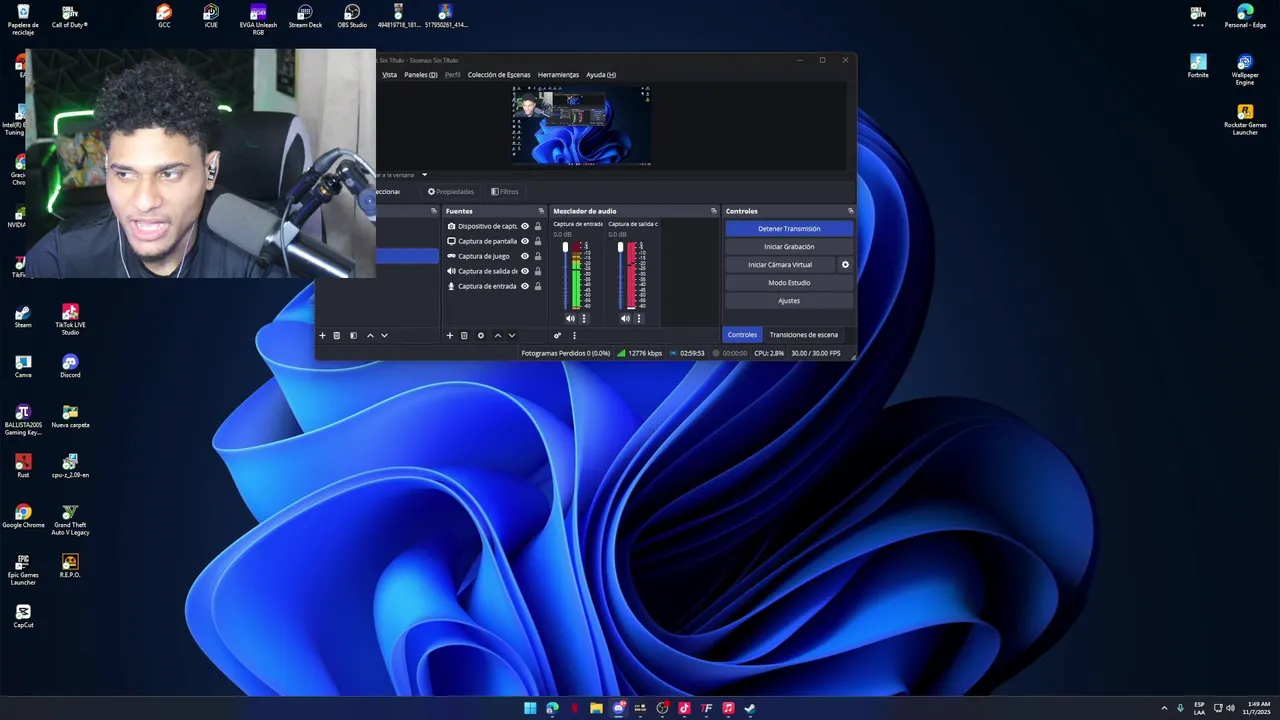This screenshot has height=720, width=1280.
Task: Open iCUE desktop shortcut
Action: 211,16
